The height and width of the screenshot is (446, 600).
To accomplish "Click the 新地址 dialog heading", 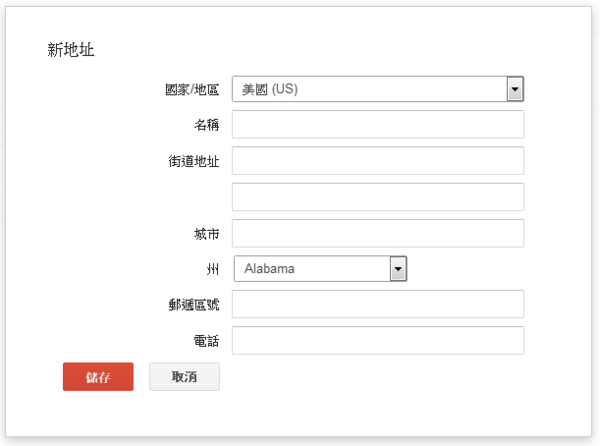I will (x=70, y=49).
